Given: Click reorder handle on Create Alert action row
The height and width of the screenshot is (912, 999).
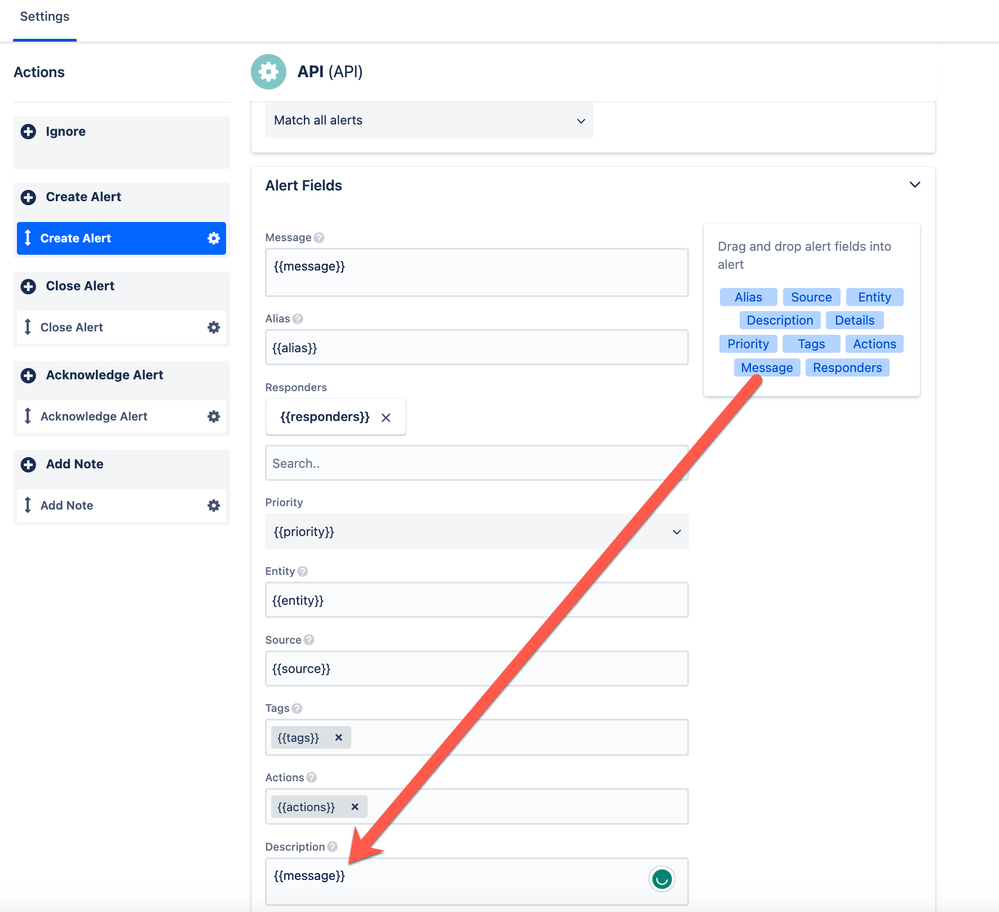Looking at the screenshot, I should 27,238.
